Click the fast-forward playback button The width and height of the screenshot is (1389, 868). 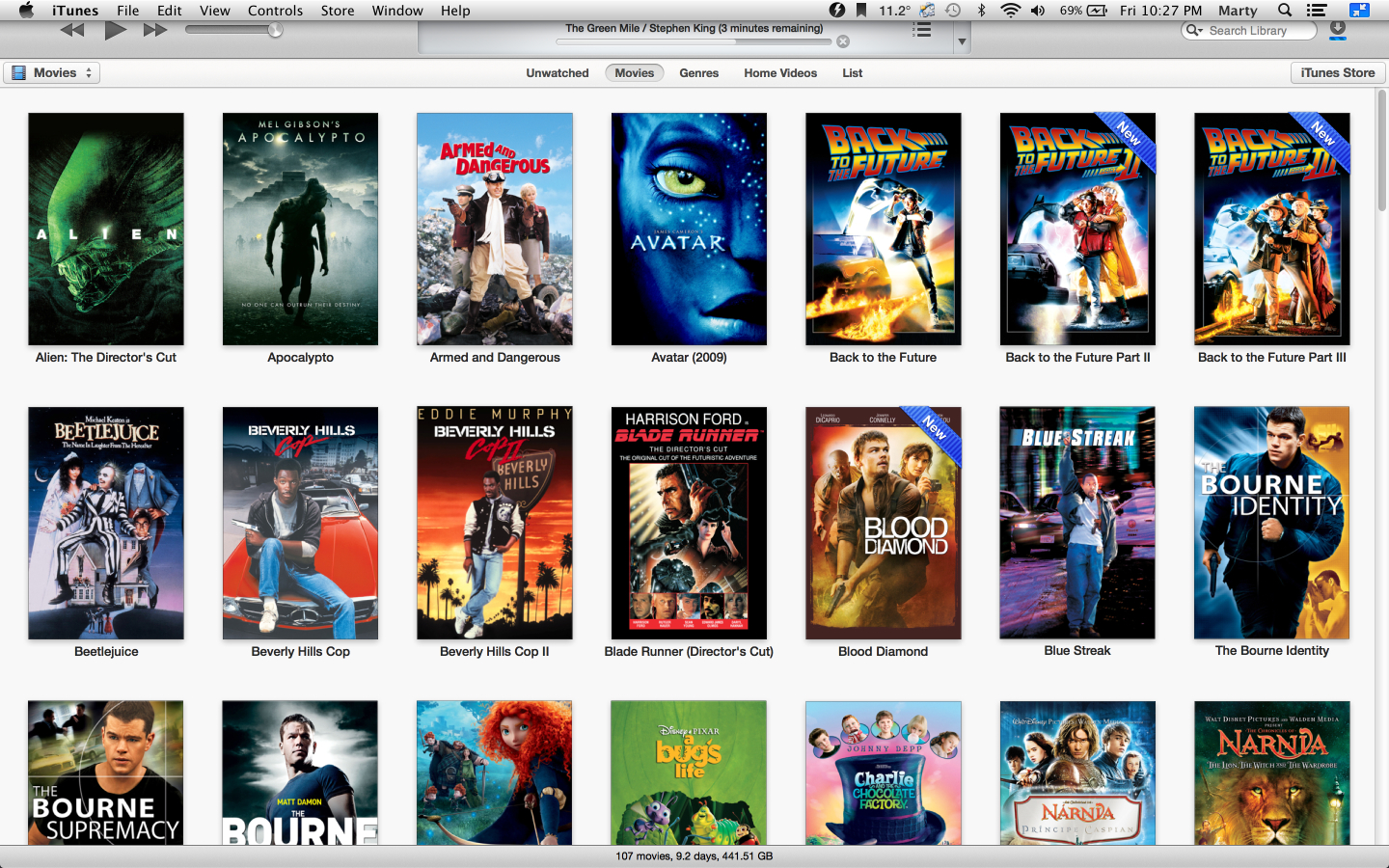pos(155,30)
